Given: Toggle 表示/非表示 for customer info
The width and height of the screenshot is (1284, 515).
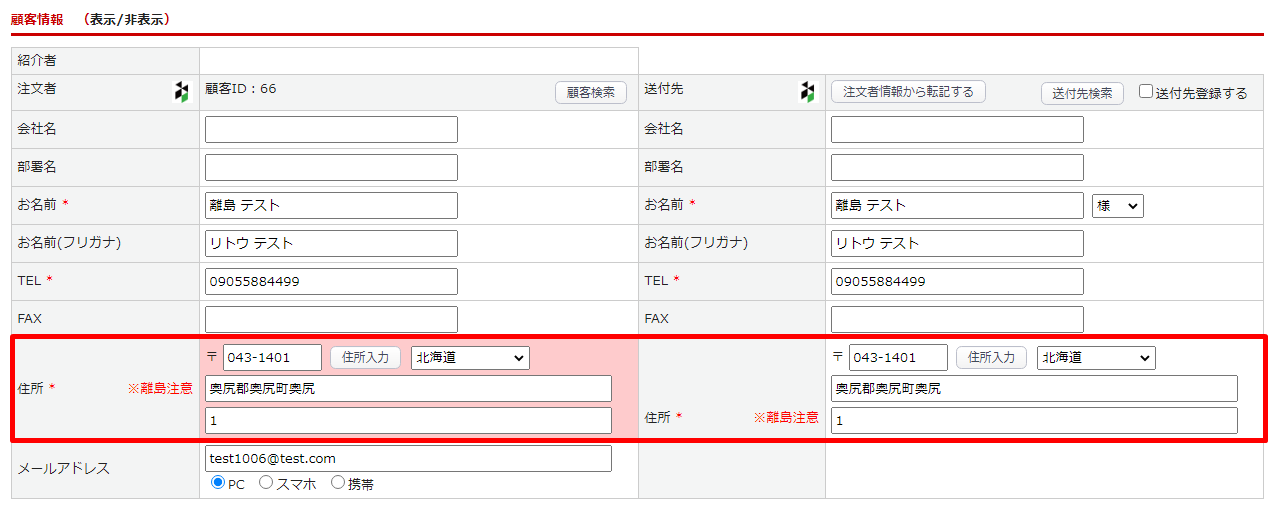Looking at the screenshot, I should pos(127,19).
